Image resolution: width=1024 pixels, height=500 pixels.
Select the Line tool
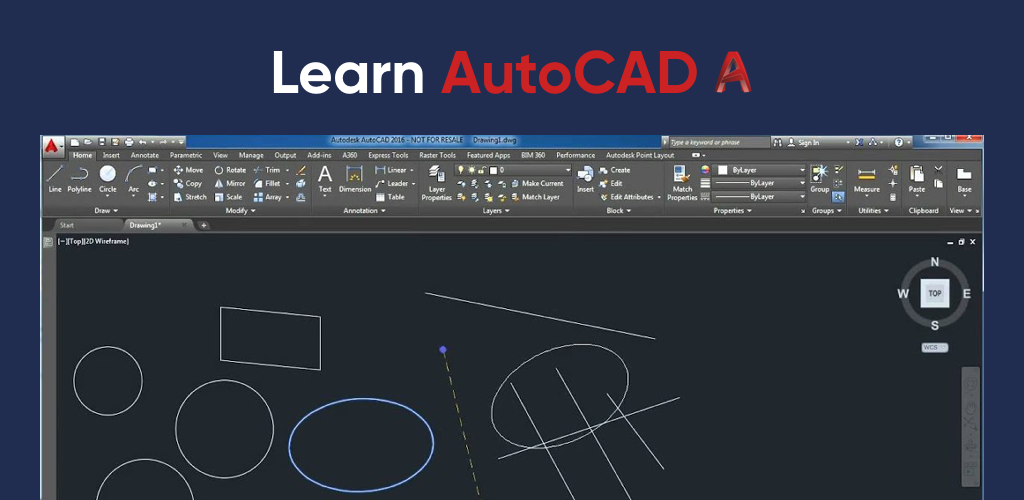[x=55, y=179]
